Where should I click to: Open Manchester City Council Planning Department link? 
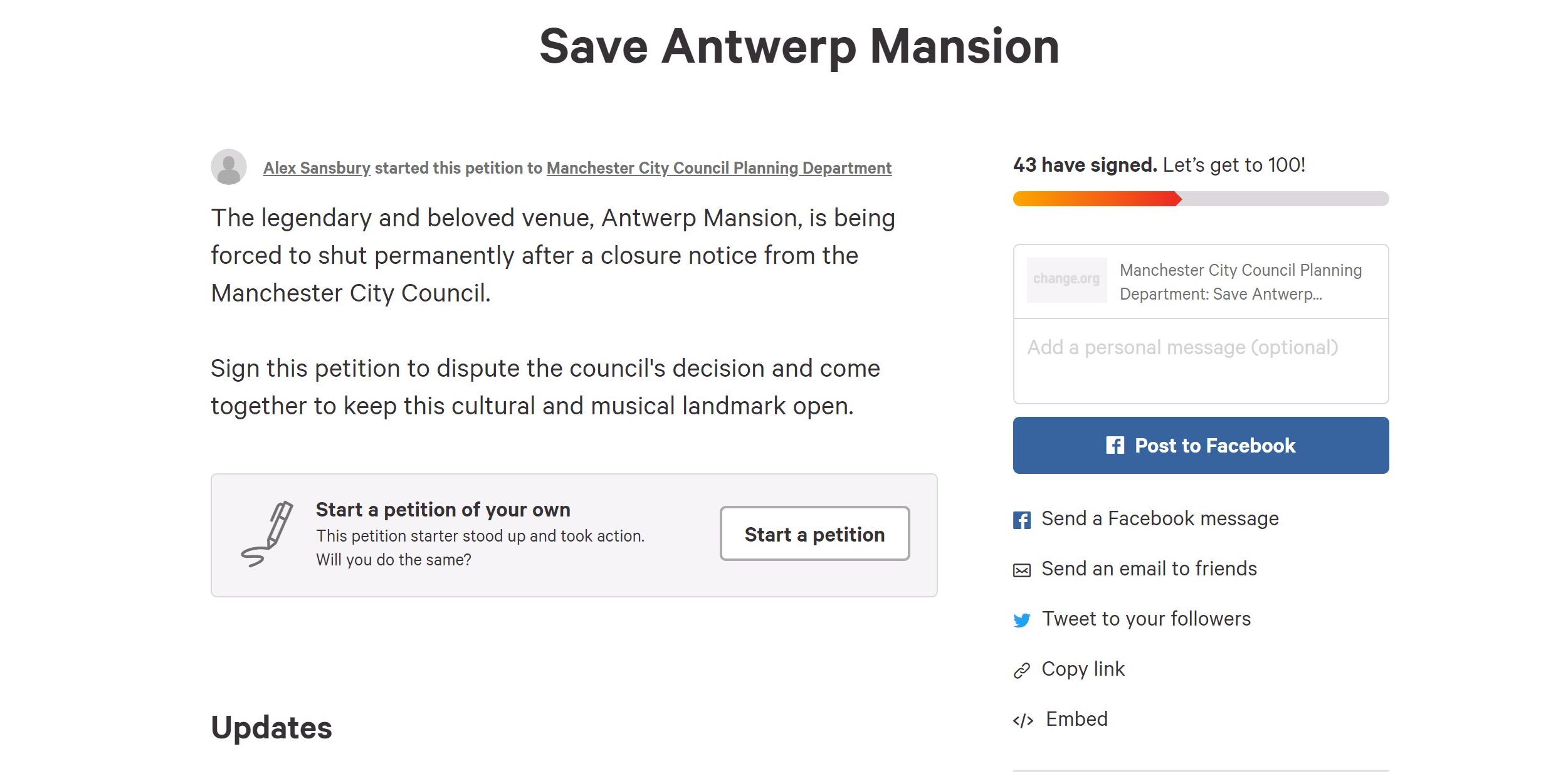719,168
